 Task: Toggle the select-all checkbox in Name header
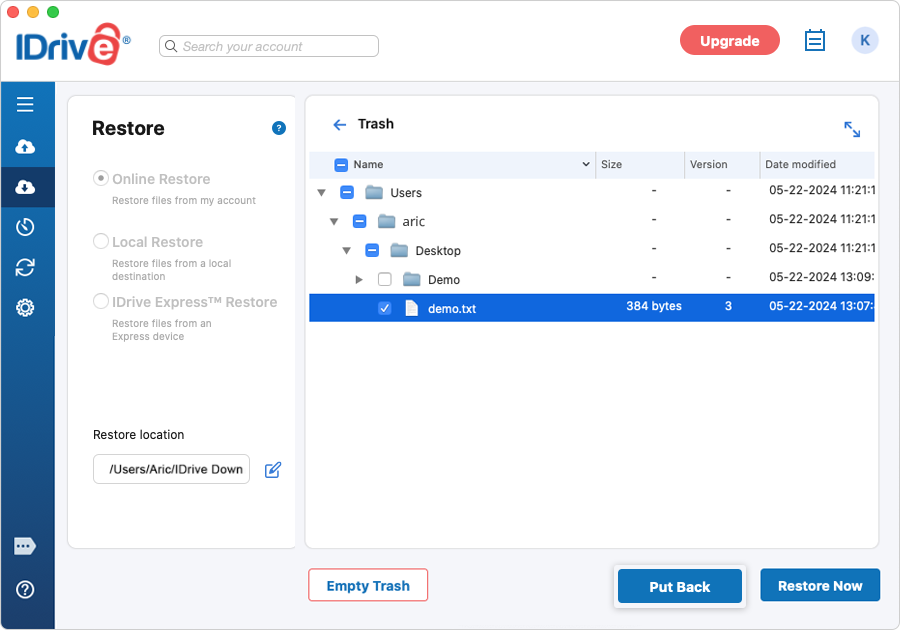341,165
